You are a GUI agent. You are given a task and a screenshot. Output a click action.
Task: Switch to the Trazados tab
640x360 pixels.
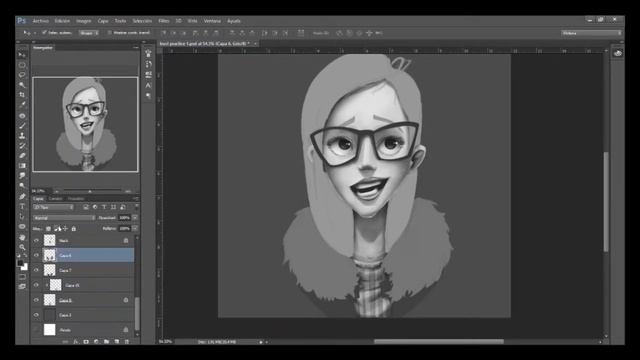click(76, 199)
